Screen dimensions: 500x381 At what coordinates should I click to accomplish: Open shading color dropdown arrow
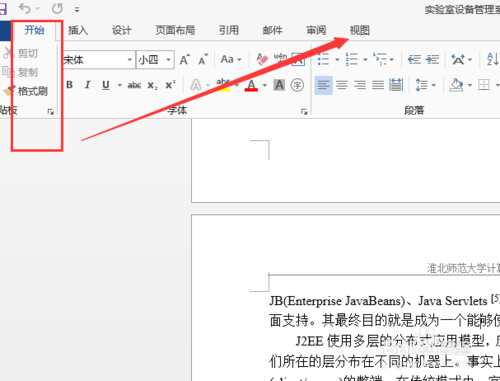[x=470, y=85]
